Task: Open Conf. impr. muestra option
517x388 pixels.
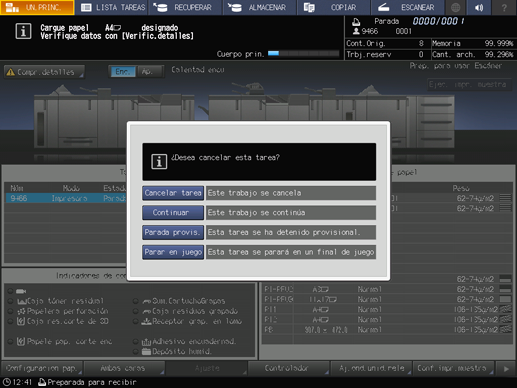Action: click(x=453, y=368)
